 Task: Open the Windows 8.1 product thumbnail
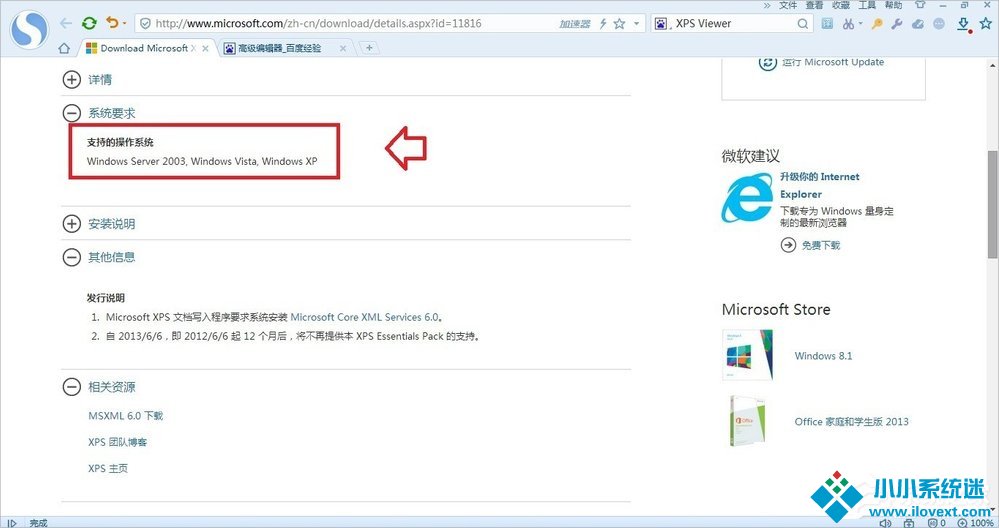[748, 355]
